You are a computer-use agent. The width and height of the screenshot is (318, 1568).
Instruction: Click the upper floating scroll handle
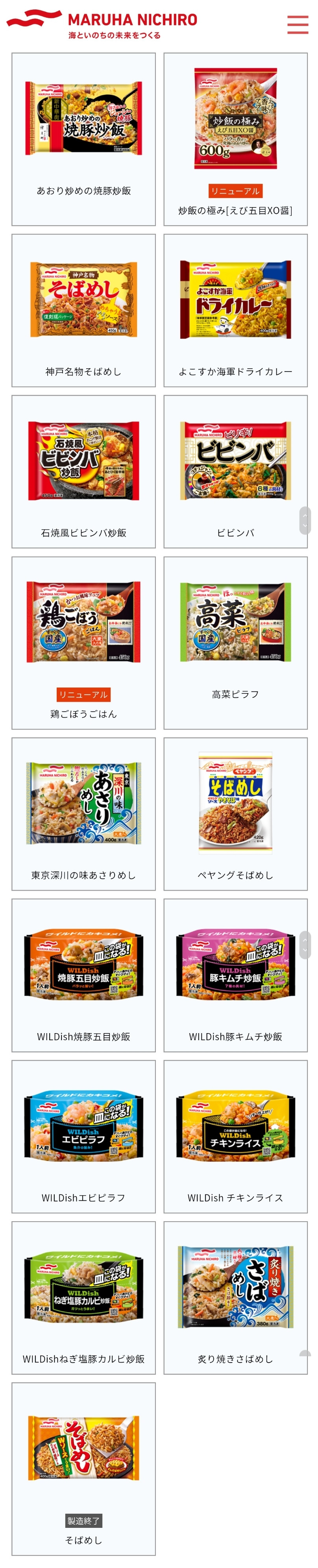305,520
